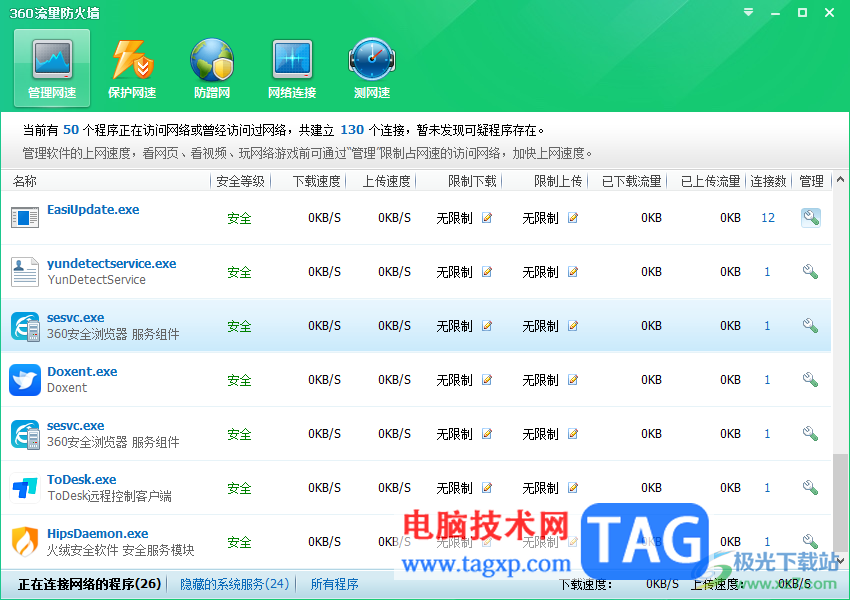Viewport: 850px width, 600px height.
Task: Open EasiUpdate.exe program link
Action: [93, 210]
